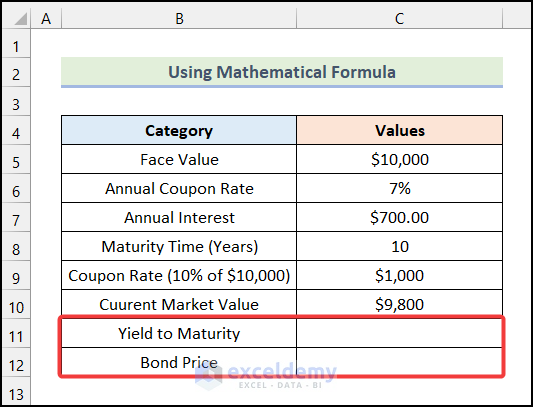Select row 13 header
This screenshot has width=533, height=407.
coord(16,394)
